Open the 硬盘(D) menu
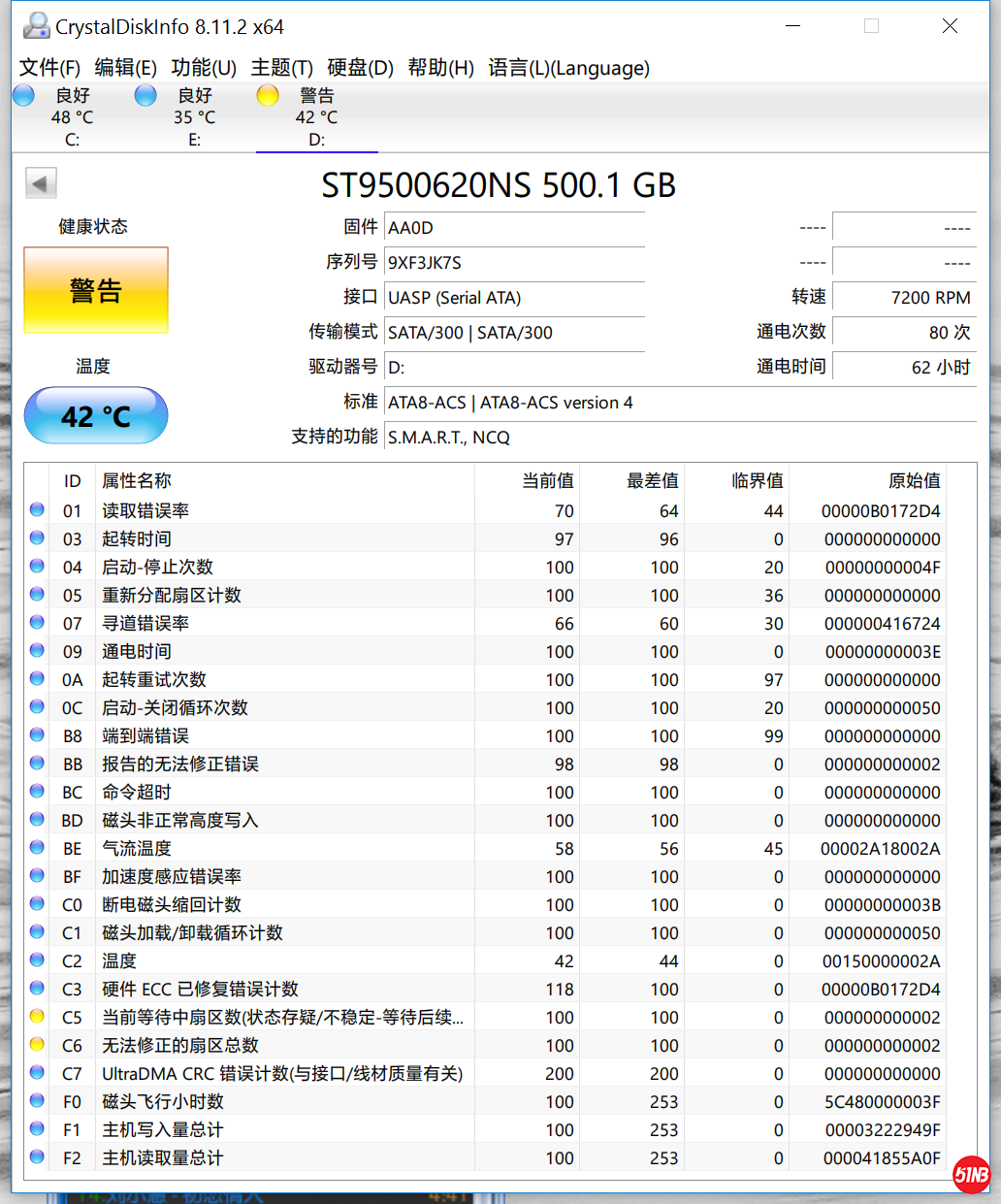 click(360, 68)
